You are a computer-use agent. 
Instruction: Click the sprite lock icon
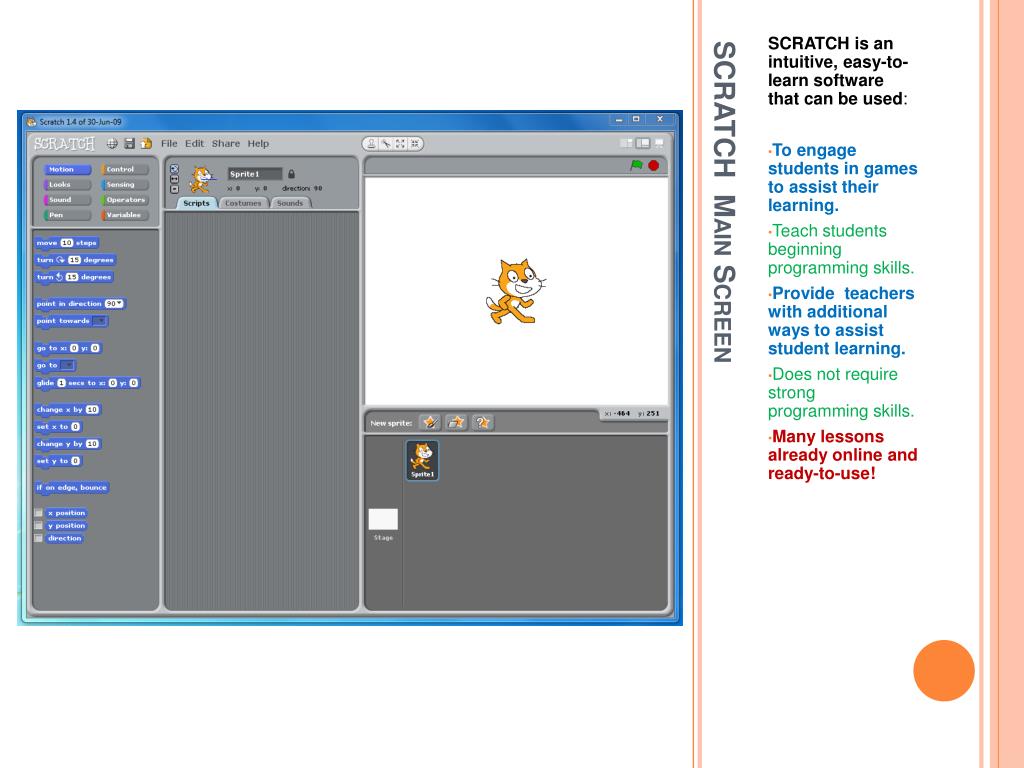[291, 174]
